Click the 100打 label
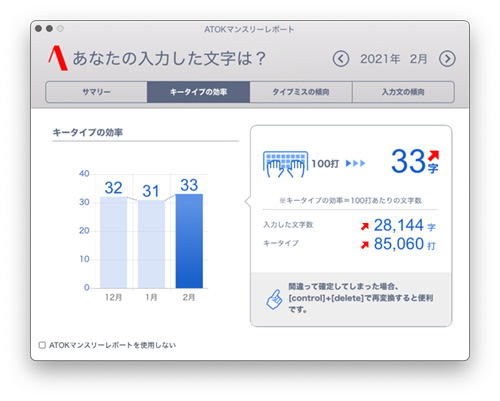This screenshot has height=401, width=500. [325, 164]
